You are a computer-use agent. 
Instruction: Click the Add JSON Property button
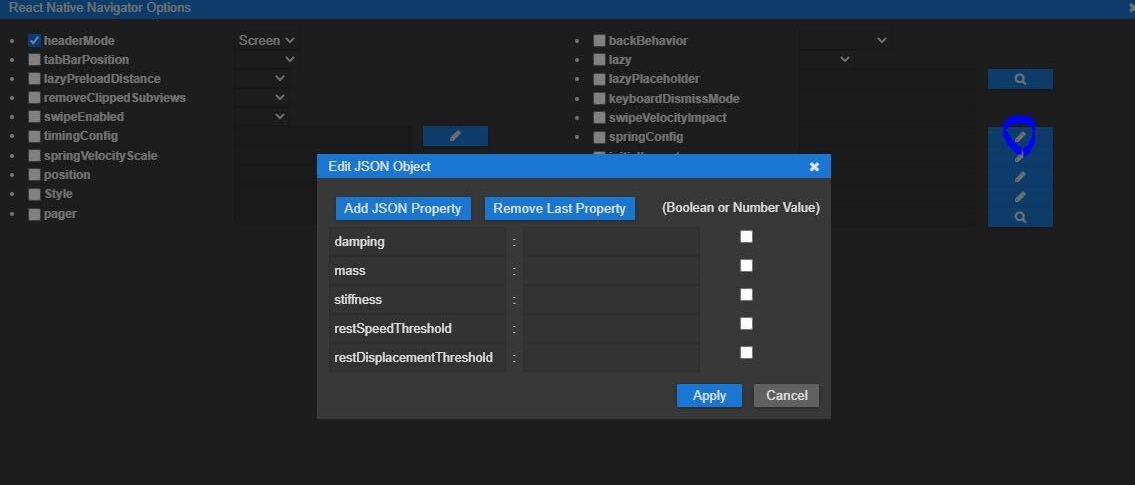402,208
